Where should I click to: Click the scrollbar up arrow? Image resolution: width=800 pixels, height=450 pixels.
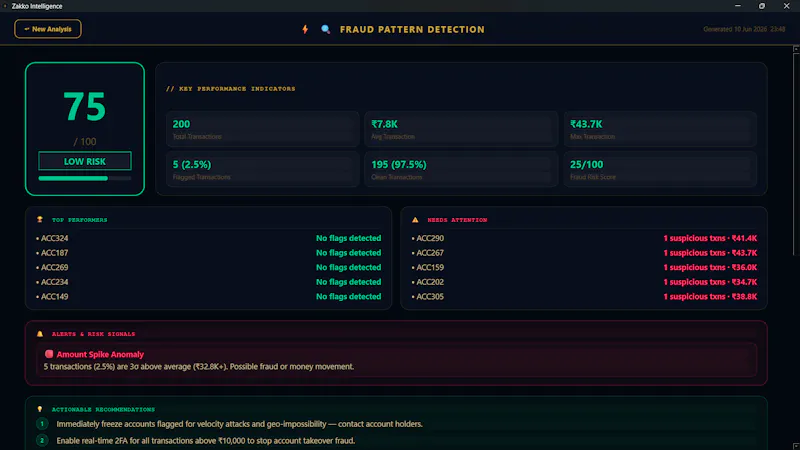point(796,48)
